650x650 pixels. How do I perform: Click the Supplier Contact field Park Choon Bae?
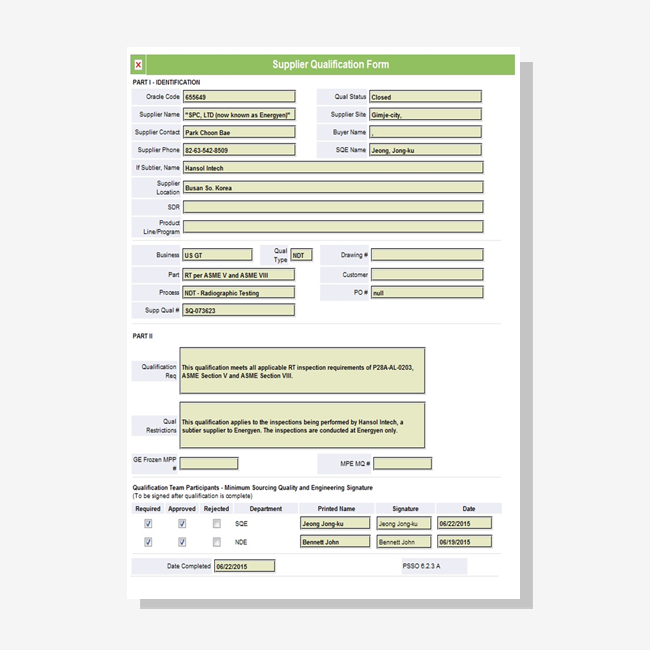click(x=239, y=132)
